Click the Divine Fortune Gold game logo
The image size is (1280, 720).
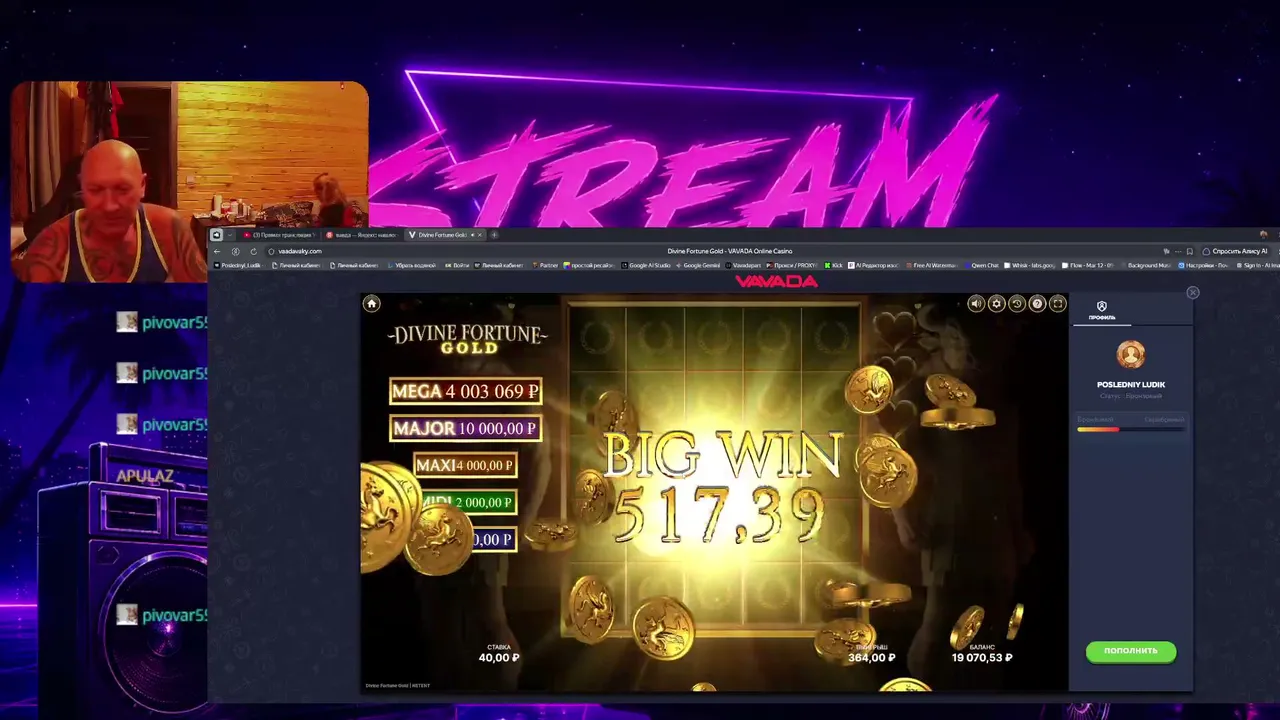[x=468, y=338]
